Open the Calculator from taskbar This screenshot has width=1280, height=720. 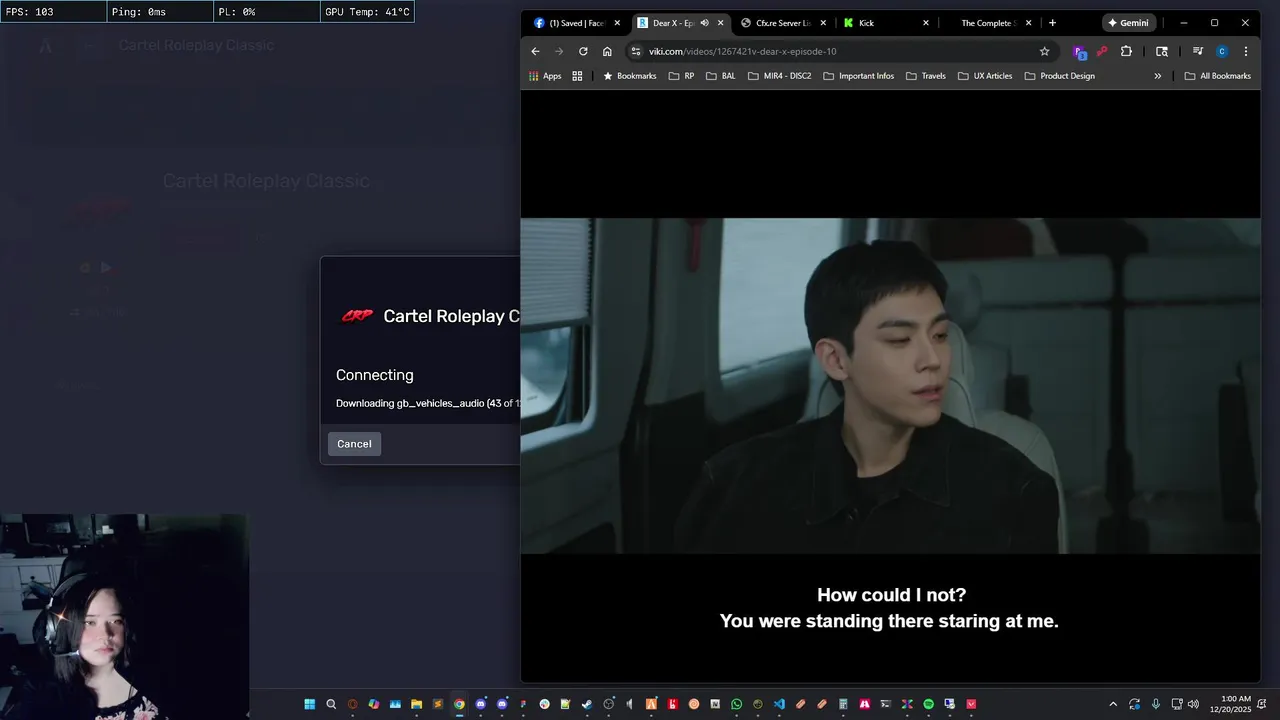[x=842, y=704]
